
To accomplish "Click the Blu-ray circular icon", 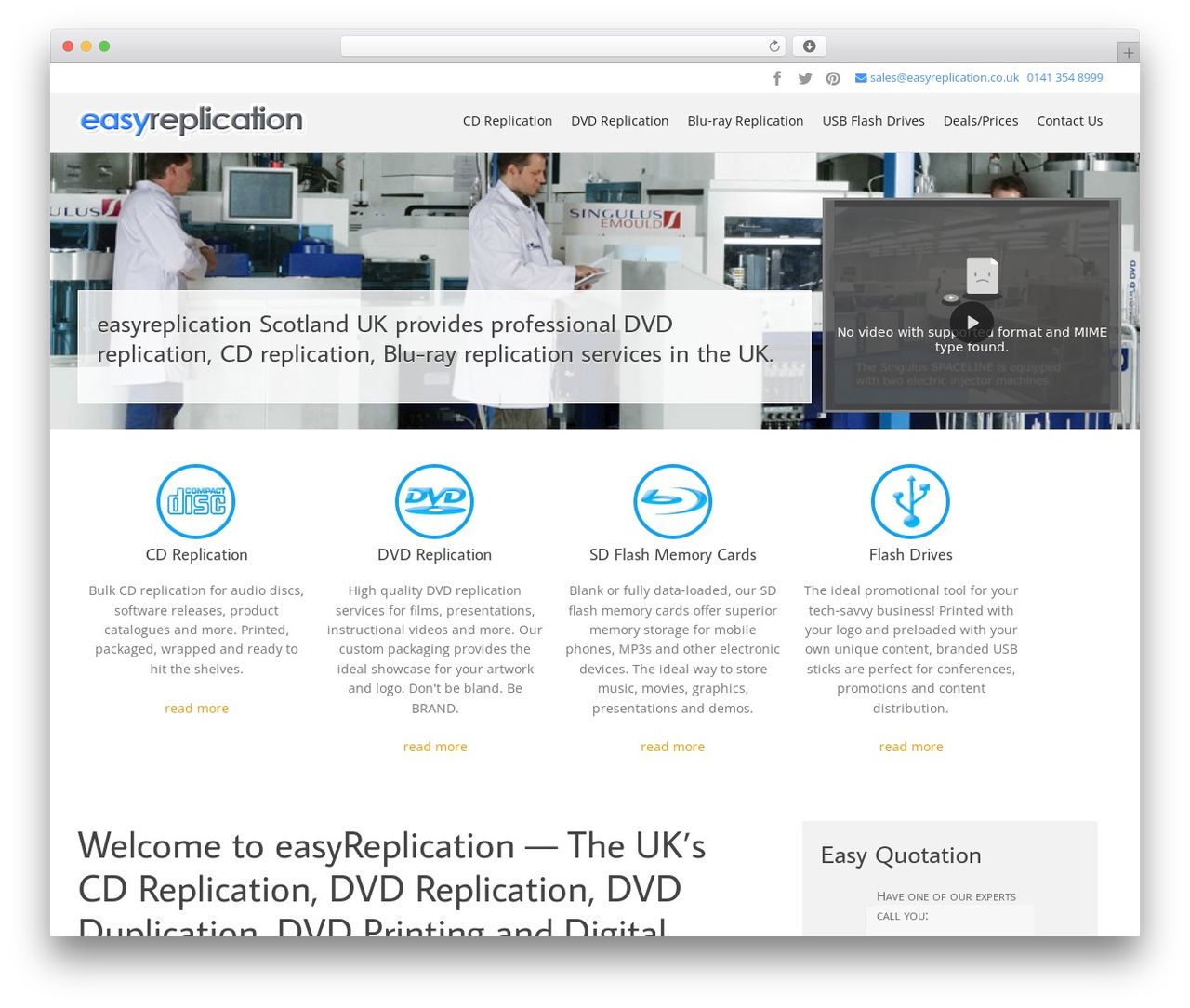I will (x=672, y=501).
